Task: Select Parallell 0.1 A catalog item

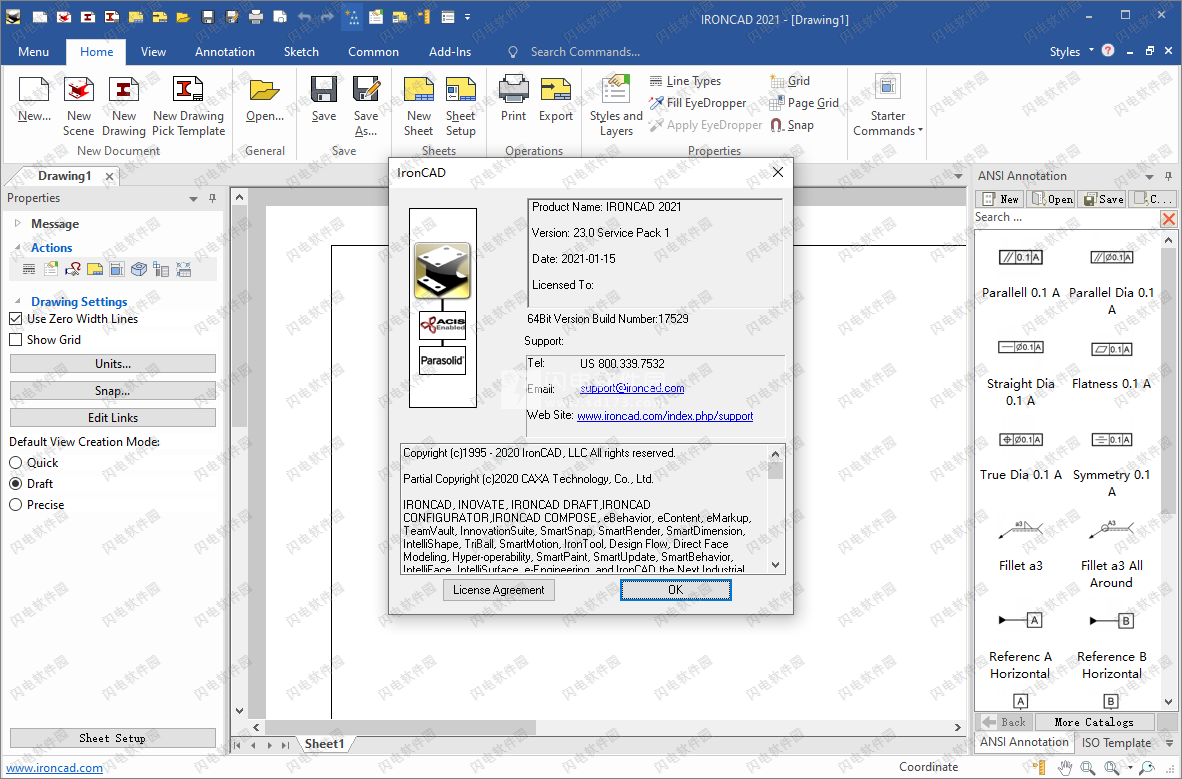Action: tap(1021, 274)
